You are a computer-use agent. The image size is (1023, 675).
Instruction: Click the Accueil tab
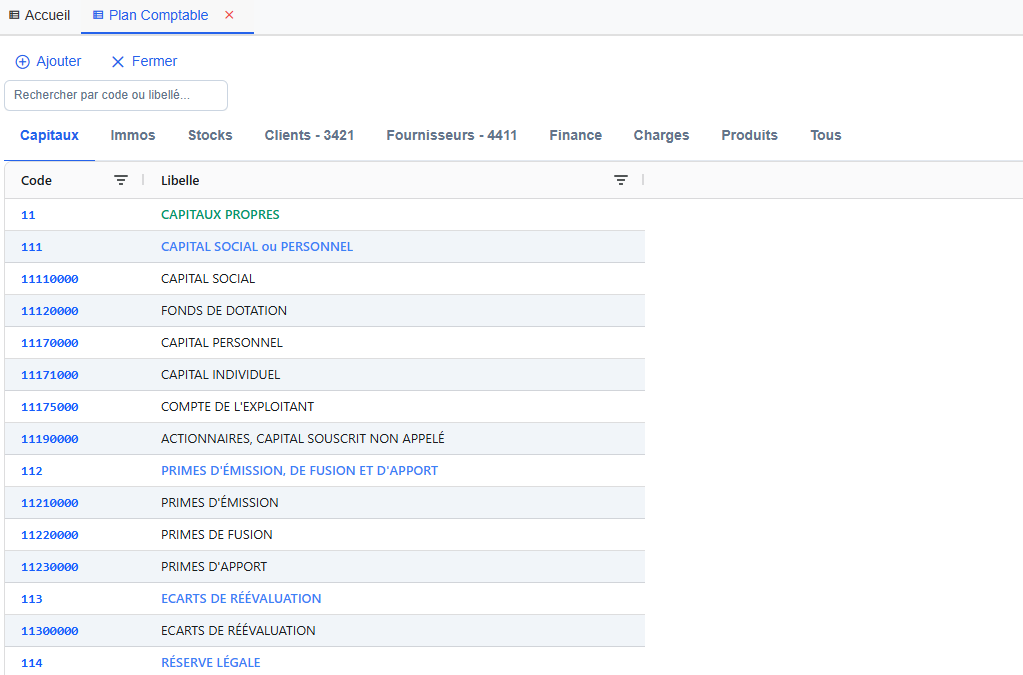(40, 15)
